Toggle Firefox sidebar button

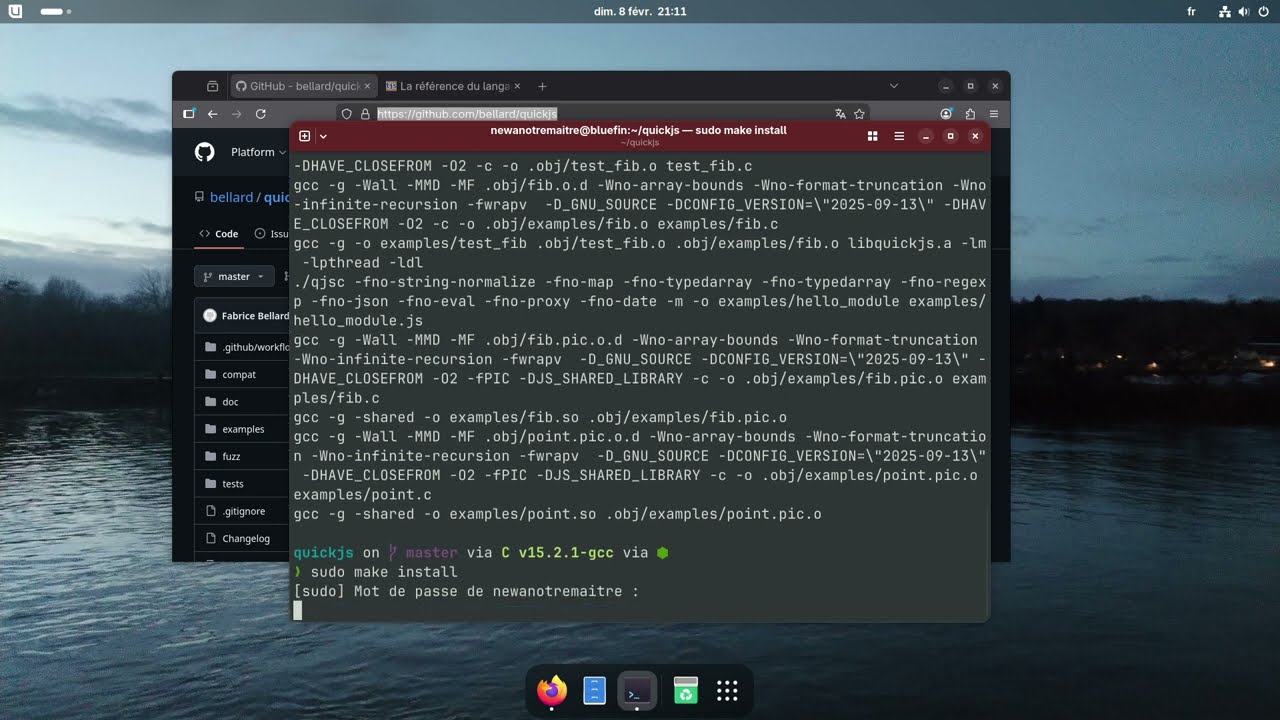click(188, 114)
